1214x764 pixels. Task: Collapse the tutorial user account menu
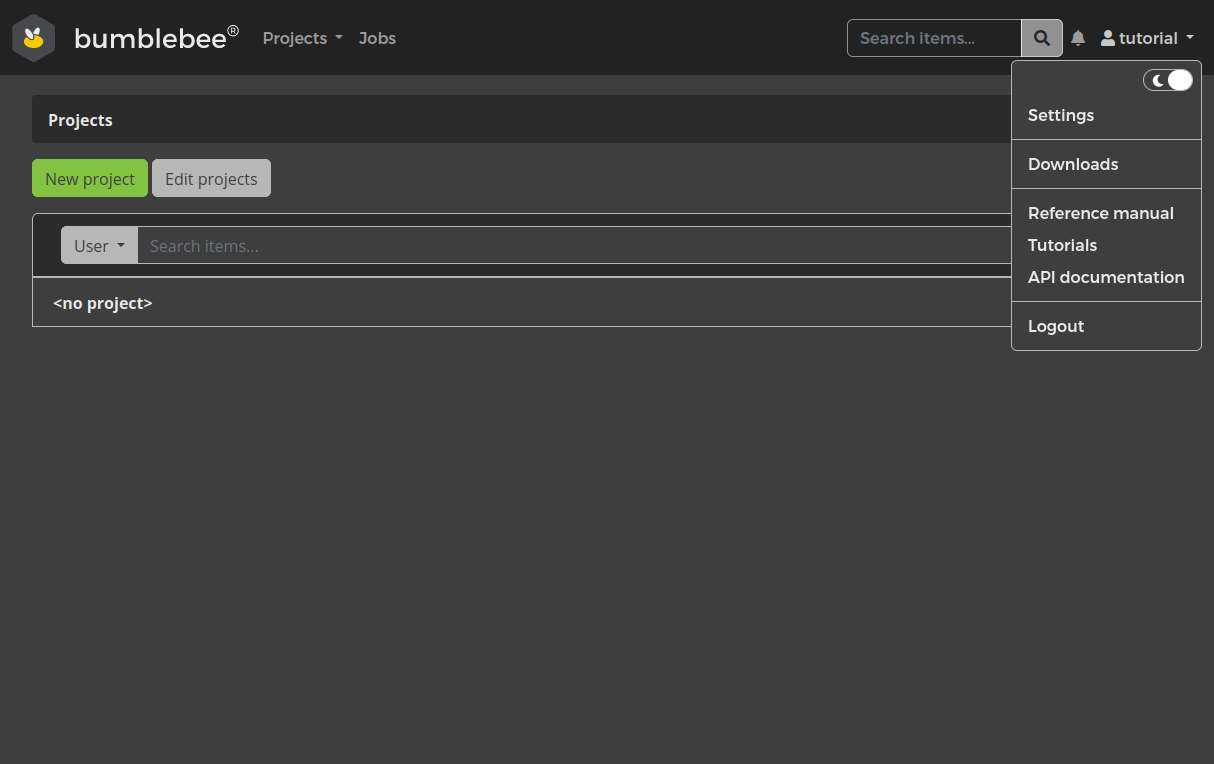tap(1147, 38)
